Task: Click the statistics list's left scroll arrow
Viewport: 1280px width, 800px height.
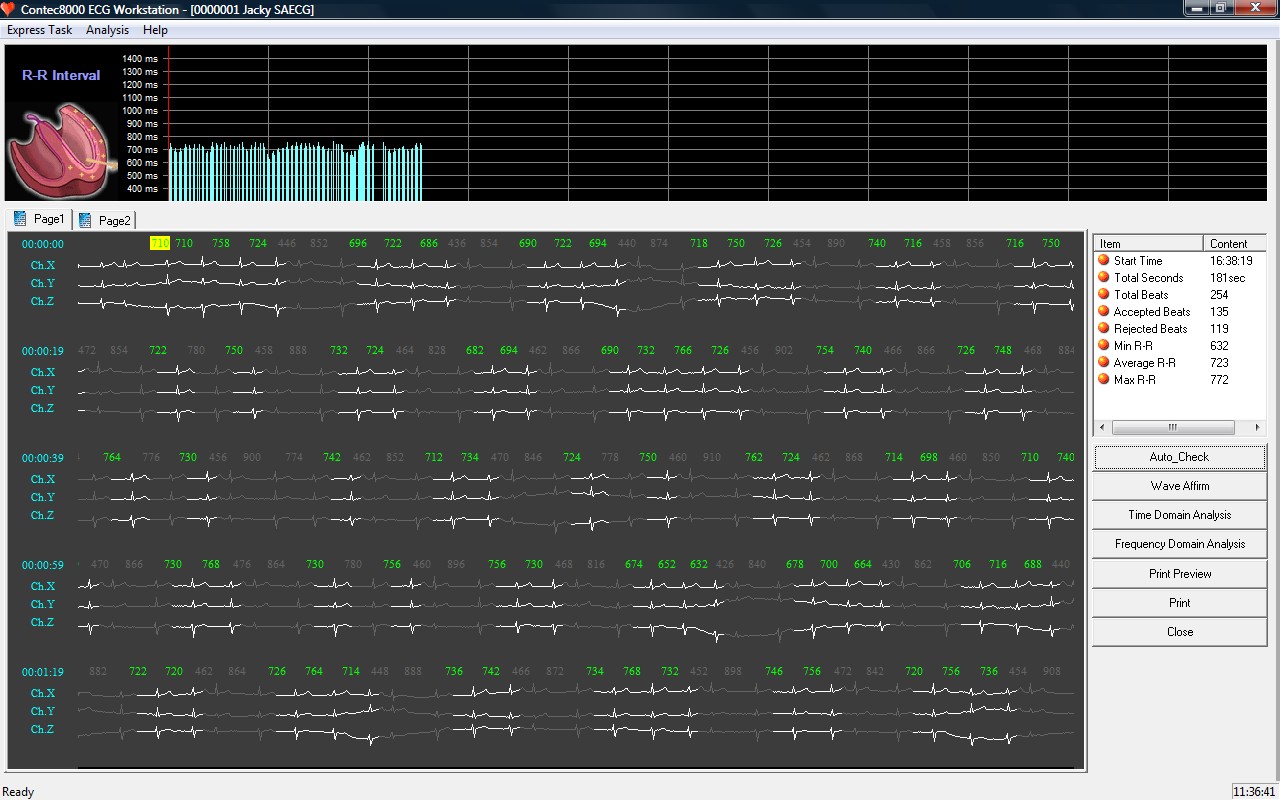Action: 1102,427
